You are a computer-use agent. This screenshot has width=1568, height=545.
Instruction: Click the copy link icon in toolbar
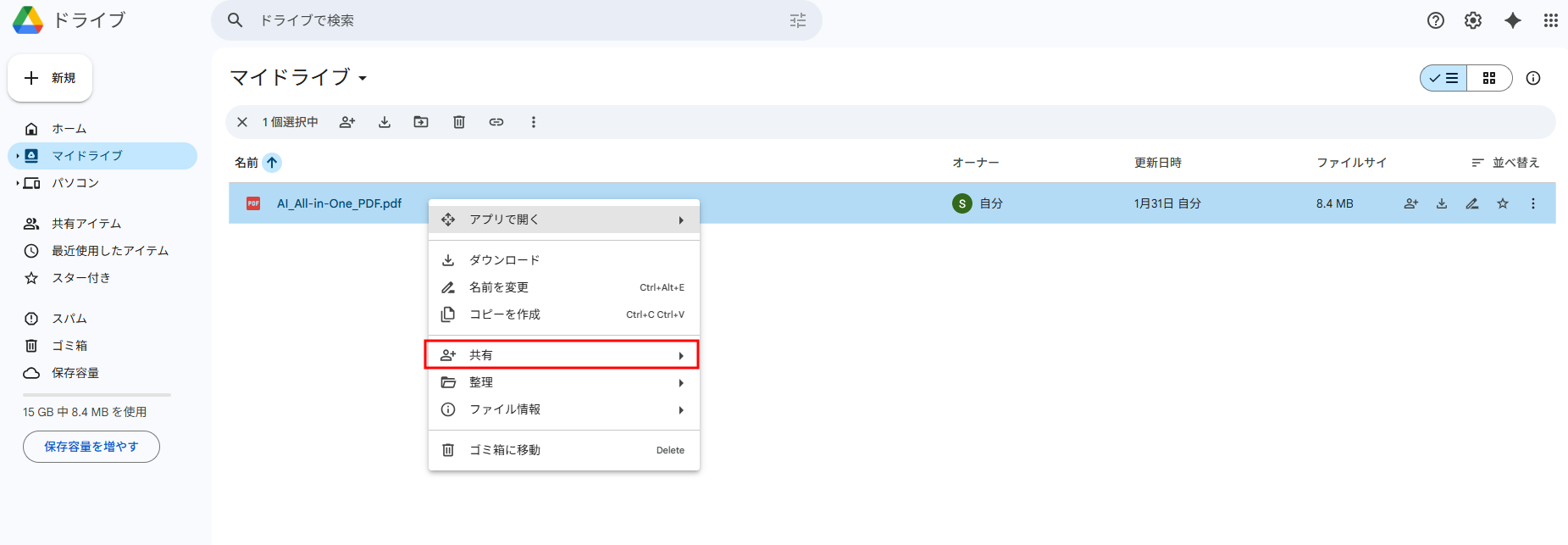click(x=496, y=122)
